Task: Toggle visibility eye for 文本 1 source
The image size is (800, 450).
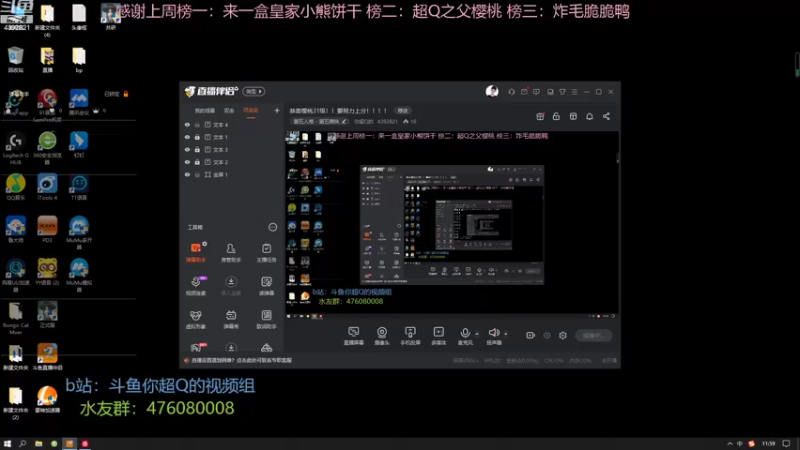Action: pos(187,137)
